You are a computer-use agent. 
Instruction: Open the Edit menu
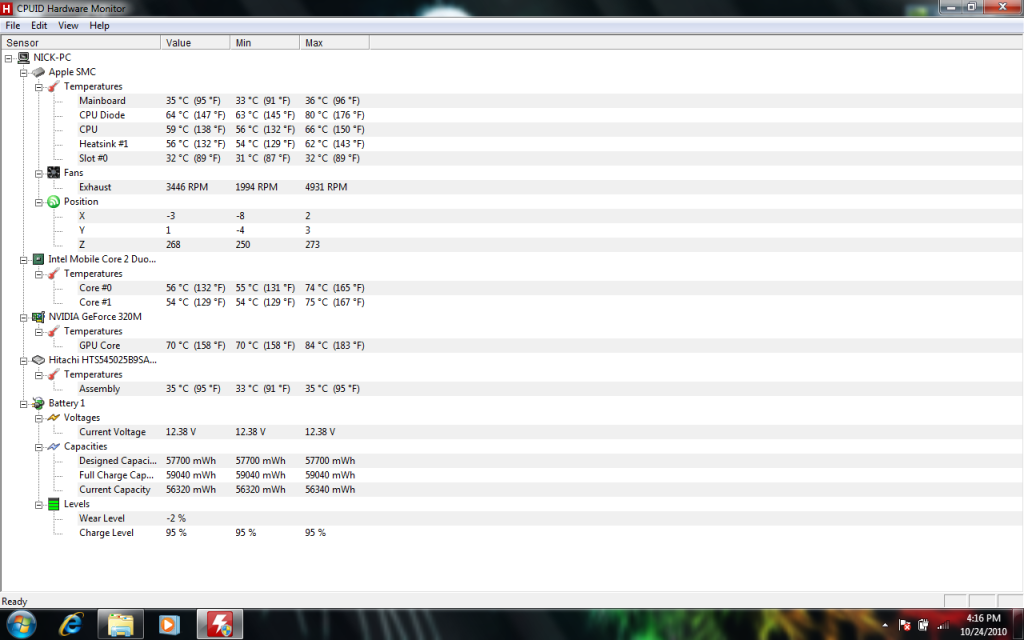tap(39, 25)
